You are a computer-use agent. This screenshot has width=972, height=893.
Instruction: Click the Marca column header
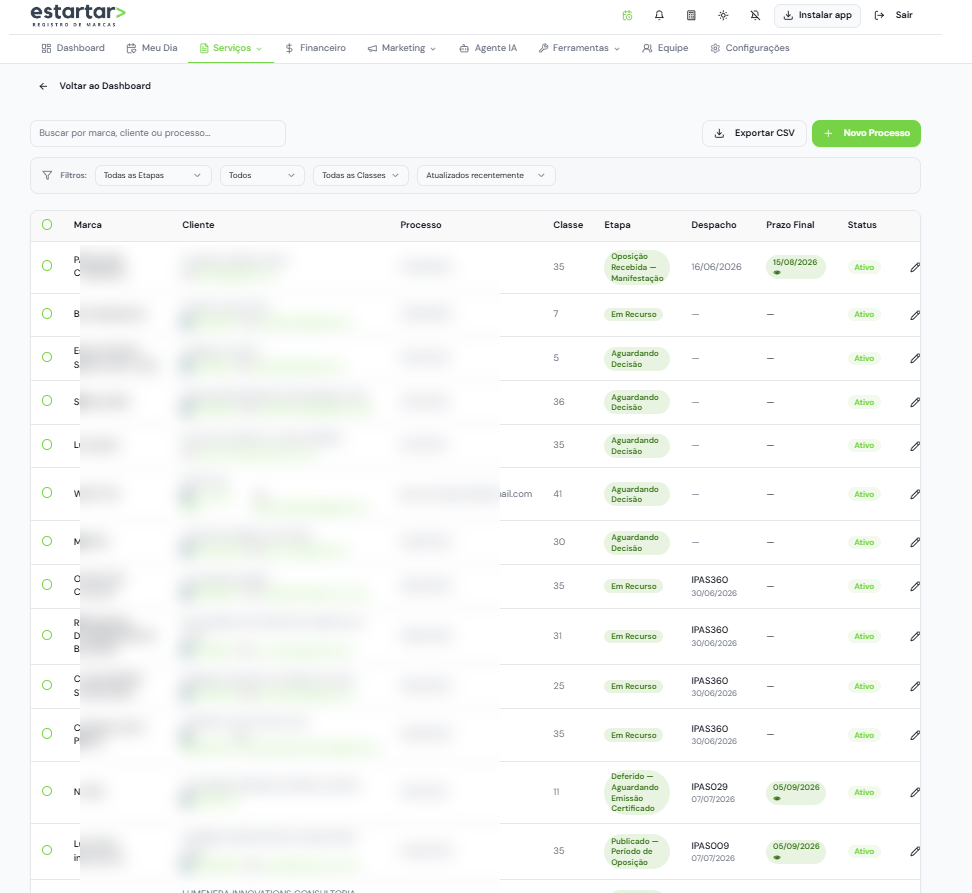click(87, 225)
